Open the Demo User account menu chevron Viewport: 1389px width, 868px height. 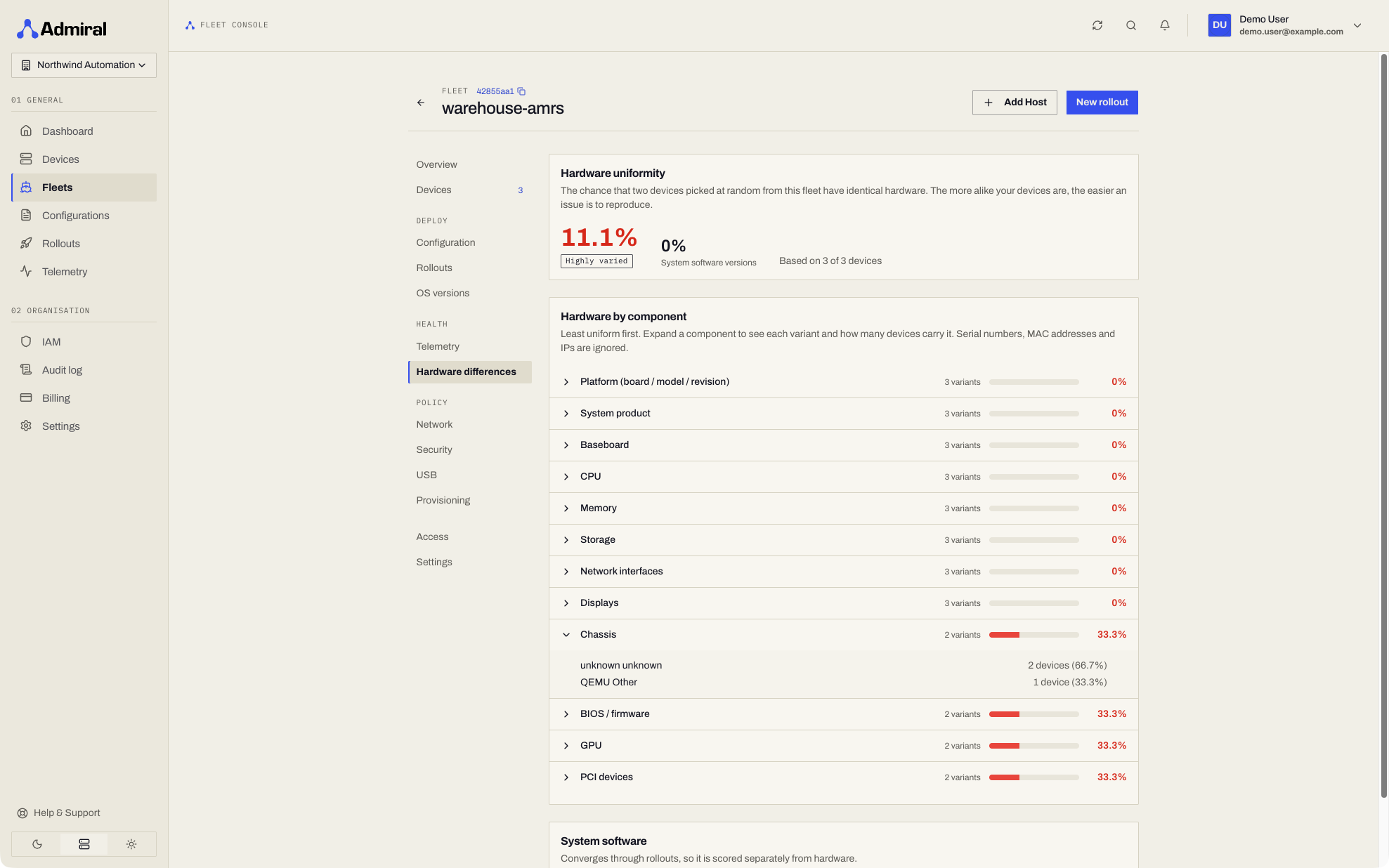[x=1357, y=25]
